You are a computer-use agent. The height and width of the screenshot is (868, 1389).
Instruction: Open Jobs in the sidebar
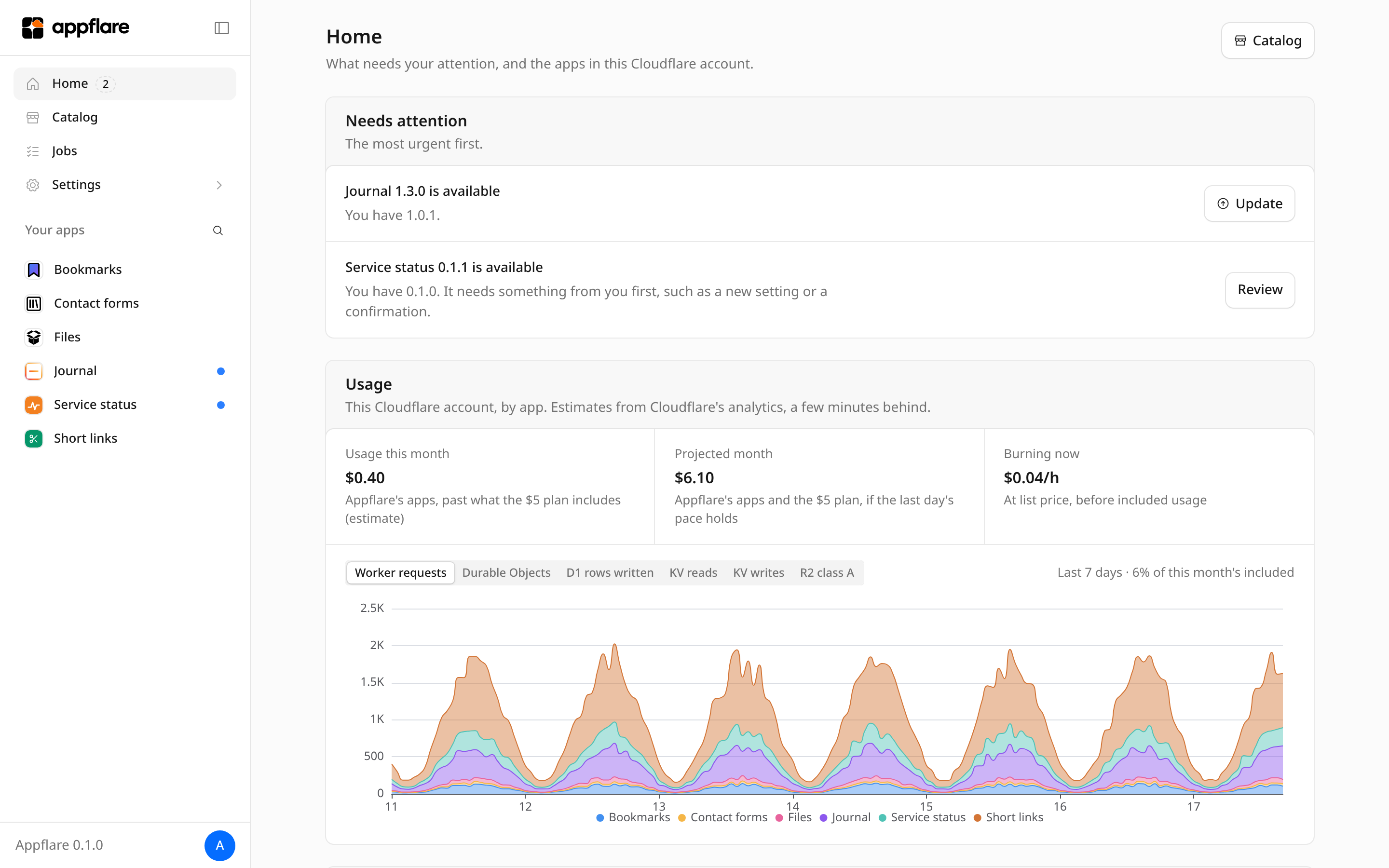pos(124,151)
